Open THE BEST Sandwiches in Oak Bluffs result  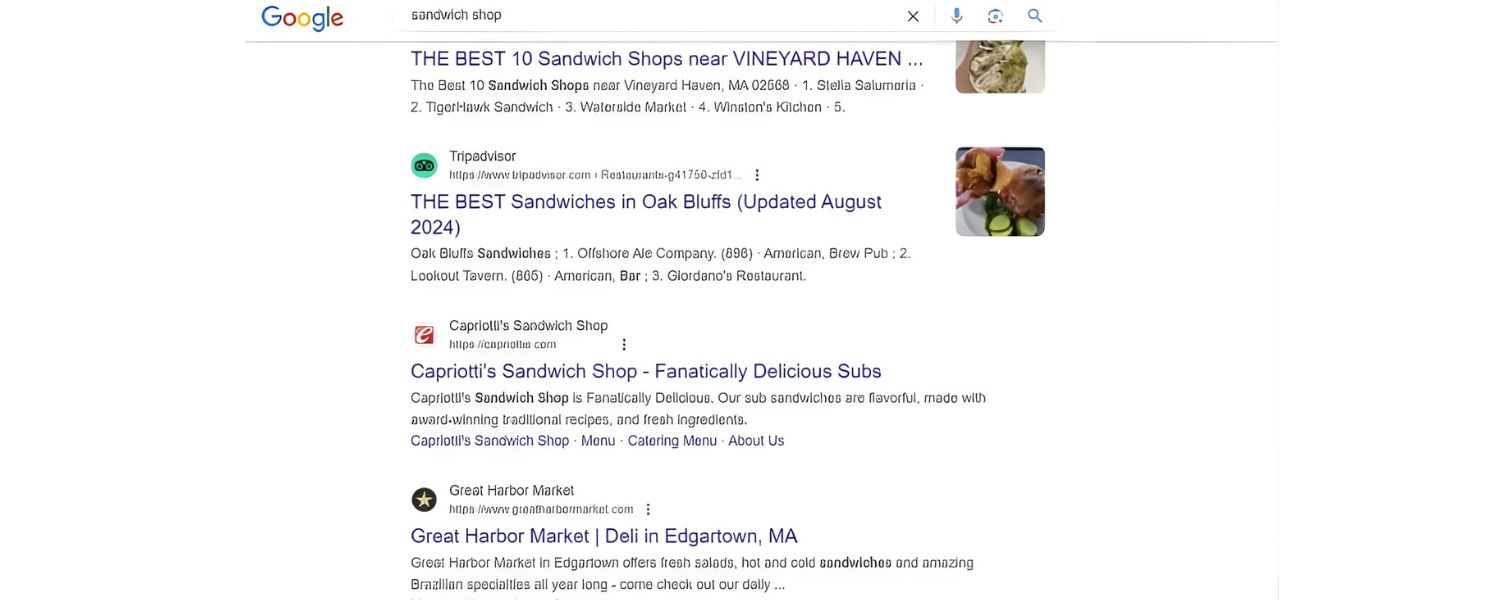[x=645, y=202]
